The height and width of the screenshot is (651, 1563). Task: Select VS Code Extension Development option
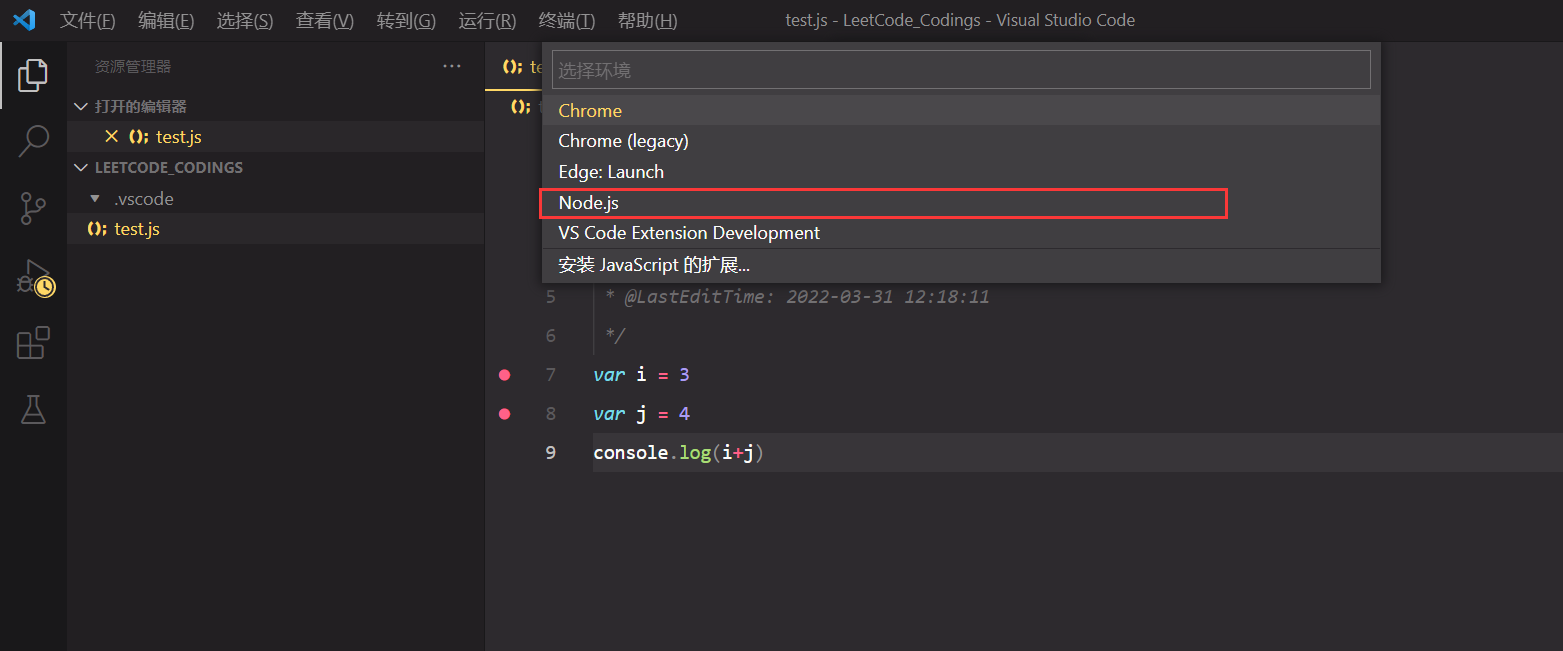[961, 233]
